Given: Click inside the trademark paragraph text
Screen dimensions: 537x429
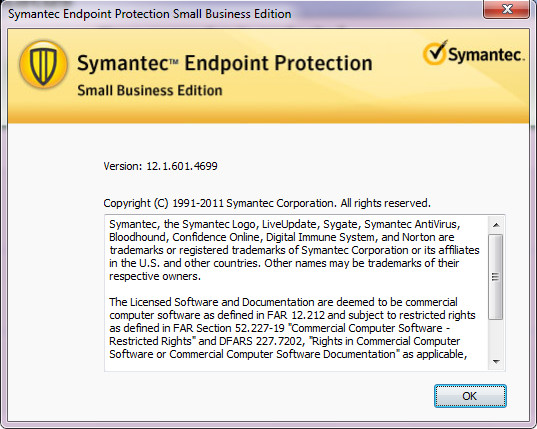Looking at the screenshot, I should 294,250.
